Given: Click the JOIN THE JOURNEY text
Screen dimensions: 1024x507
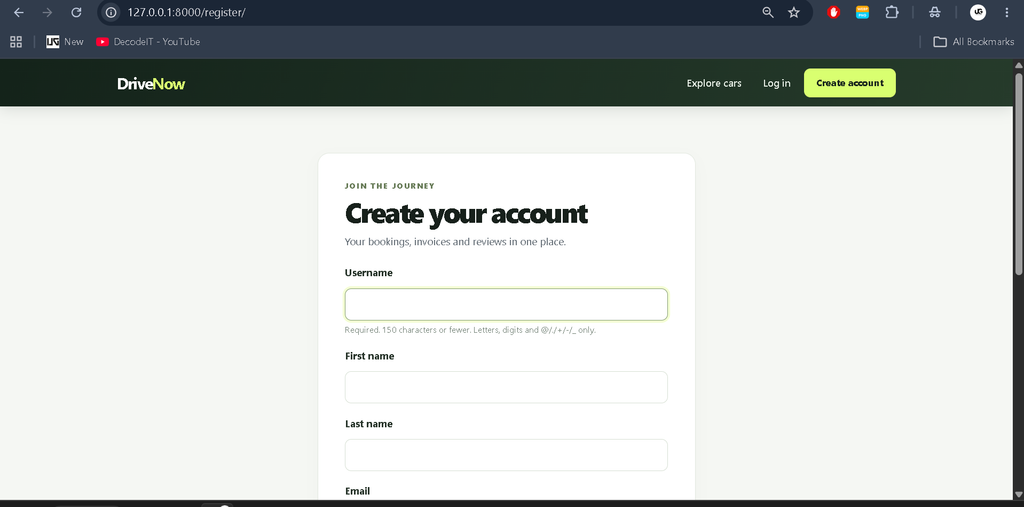Looking at the screenshot, I should click(x=390, y=186).
